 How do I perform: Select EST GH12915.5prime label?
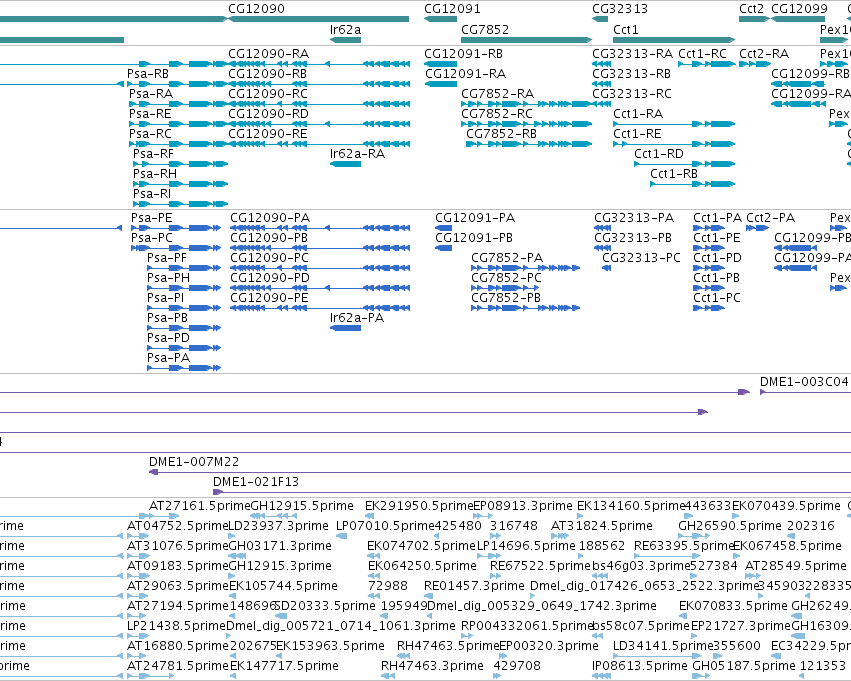(302, 506)
